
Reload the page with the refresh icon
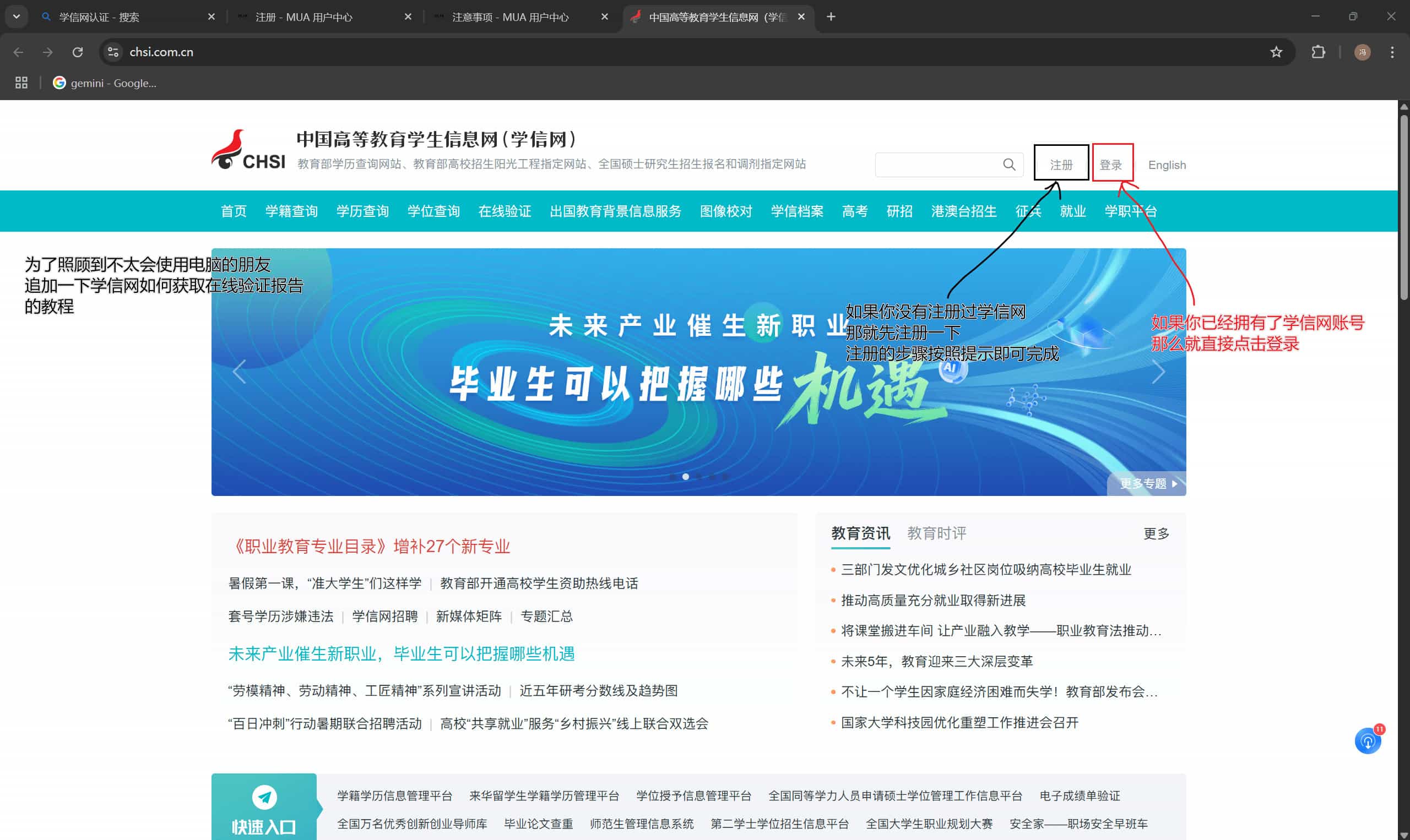point(78,52)
